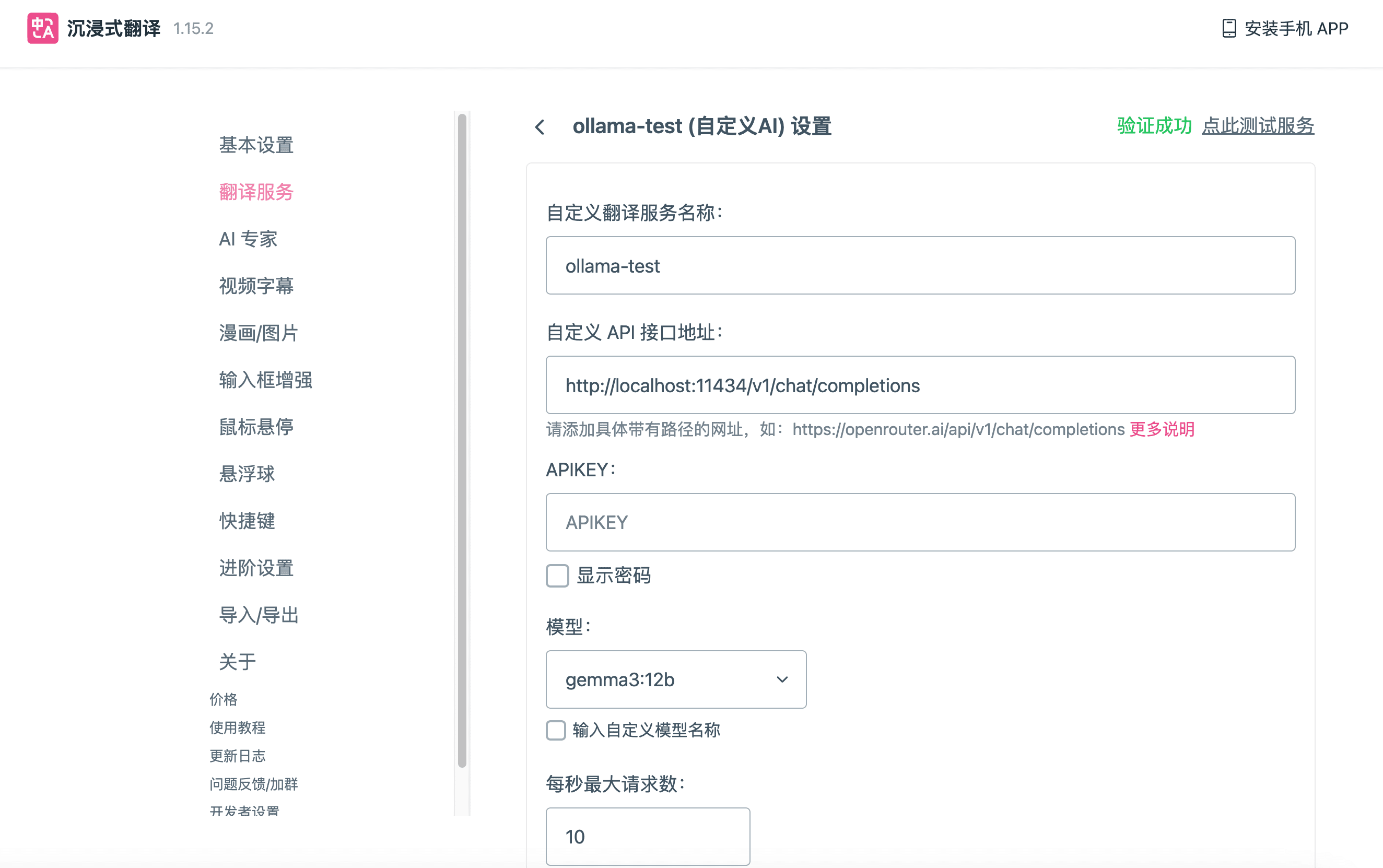Go to 视频字幕 settings
Viewport: 1383px width, 868px height.
pyautogui.click(x=256, y=286)
